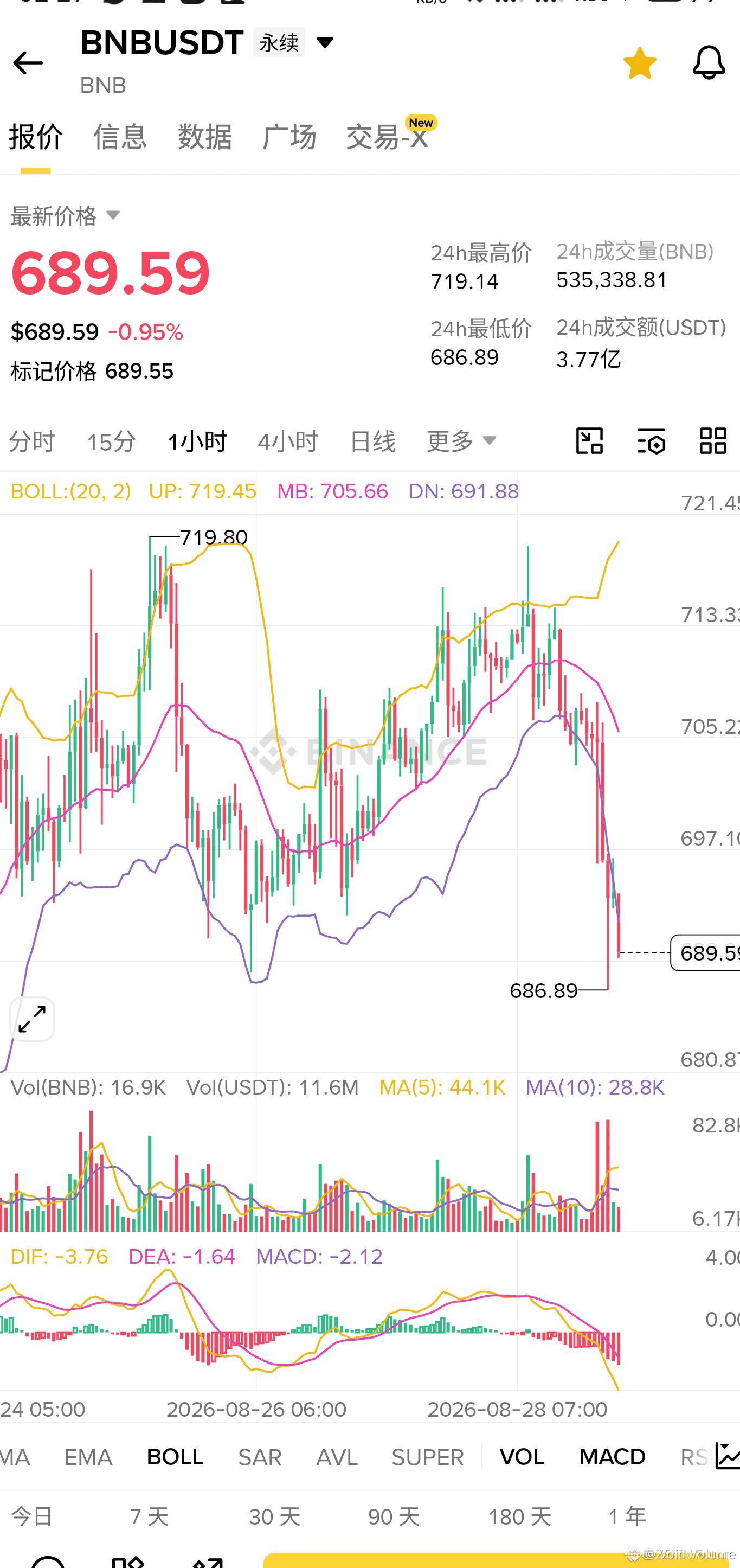Open the chart drawing tools icon
Image resolution: width=740 pixels, height=1568 pixels.
(x=590, y=441)
